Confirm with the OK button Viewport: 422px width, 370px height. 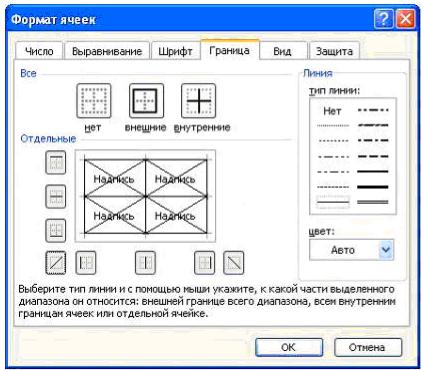(289, 347)
